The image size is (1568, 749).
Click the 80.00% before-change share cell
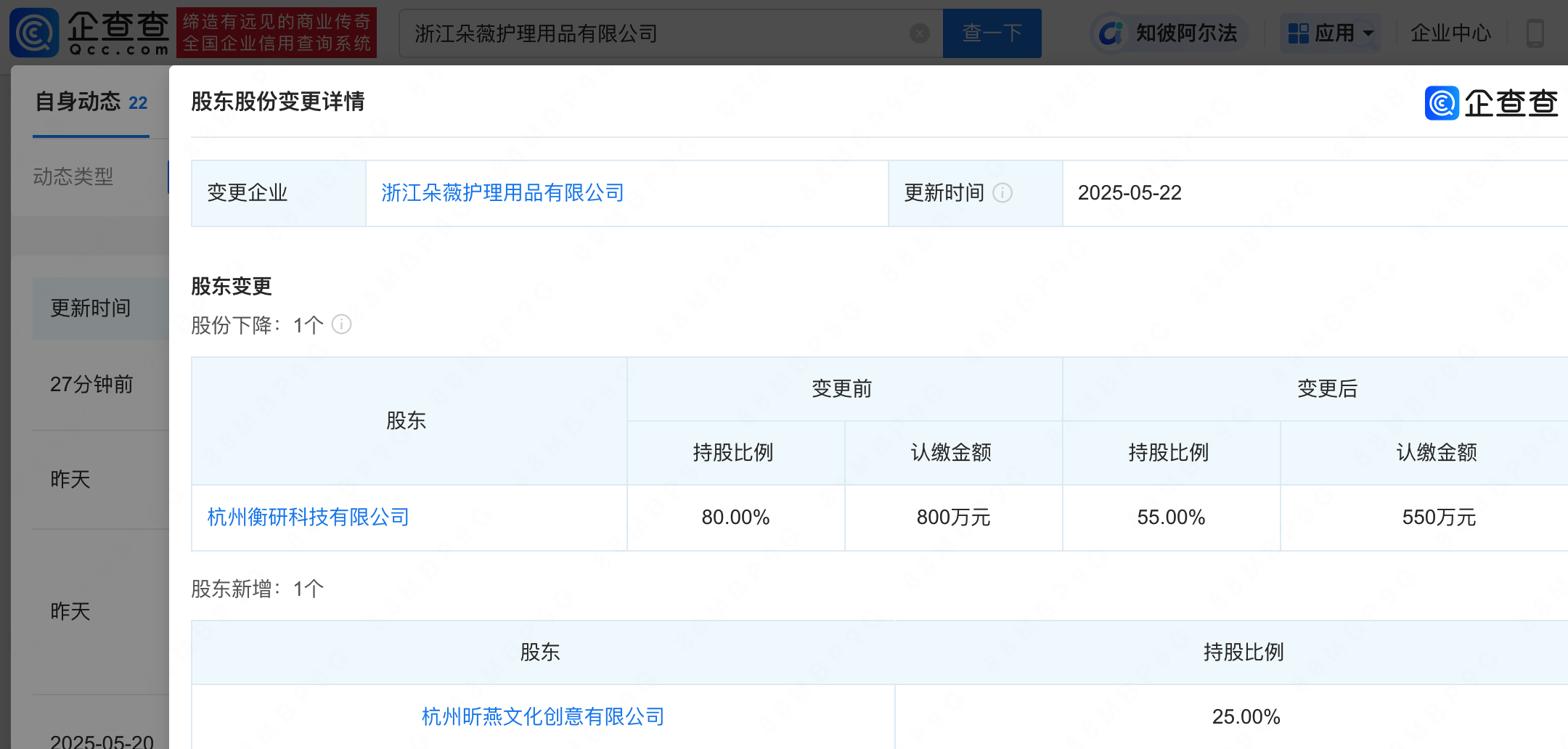(x=735, y=517)
